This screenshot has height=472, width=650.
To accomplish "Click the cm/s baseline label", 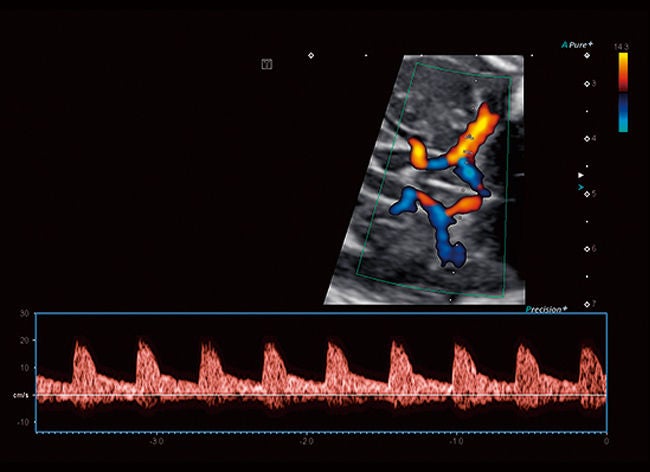I will click(21, 396).
